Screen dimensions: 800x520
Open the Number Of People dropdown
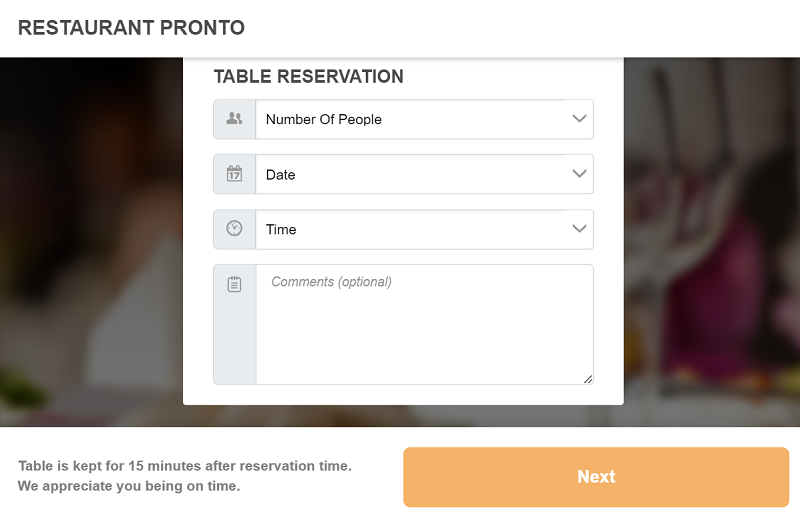pyautogui.click(x=410, y=119)
